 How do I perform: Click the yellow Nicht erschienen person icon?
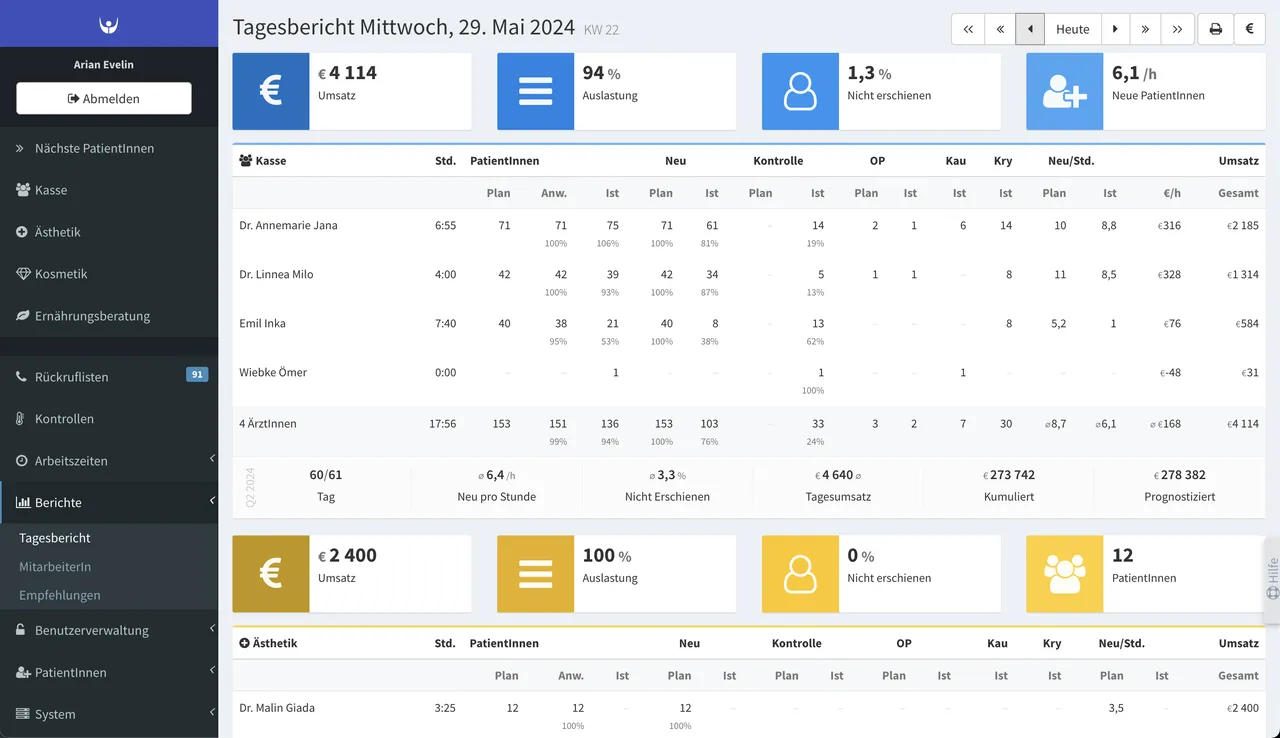click(x=800, y=574)
